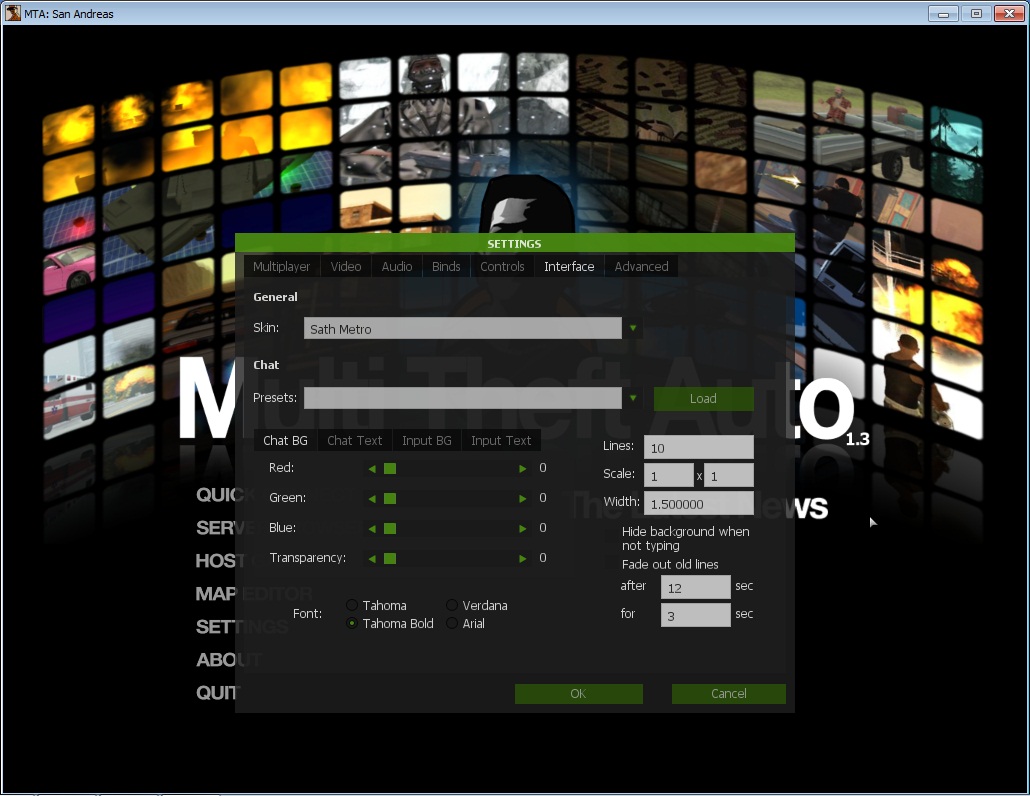Click the Transparency slider handle
The width and height of the screenshot is (1030, 796).
(390, 559)
